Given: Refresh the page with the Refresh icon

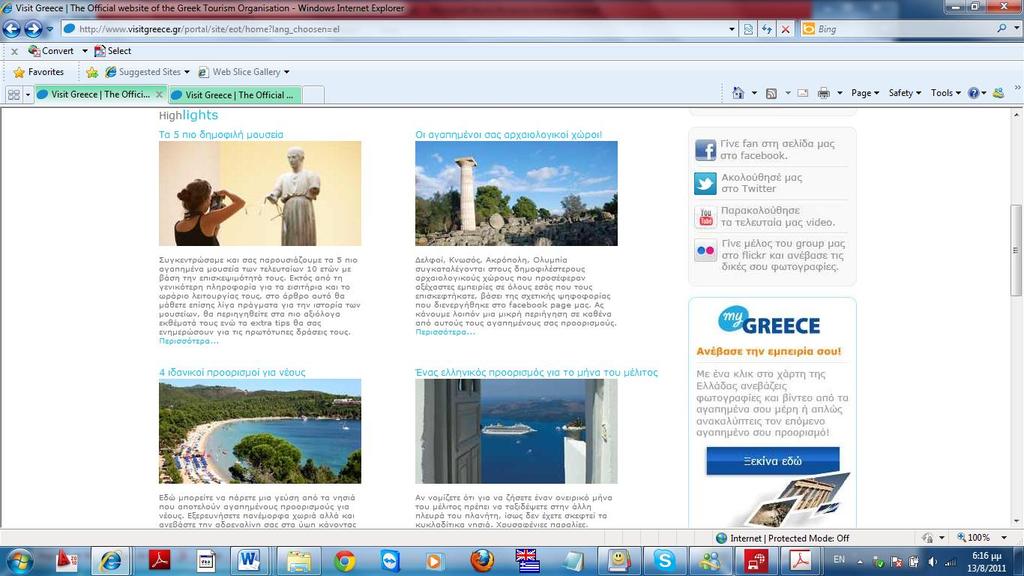Looking at the screenshot, I should [x=767, y=29].
